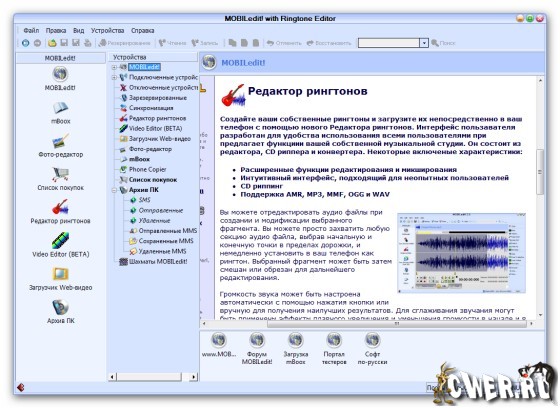Open Video Editor (BETA) sidebar icon
Screen dimensions: 560x408
pyautogui.click(x=60, y=241)
